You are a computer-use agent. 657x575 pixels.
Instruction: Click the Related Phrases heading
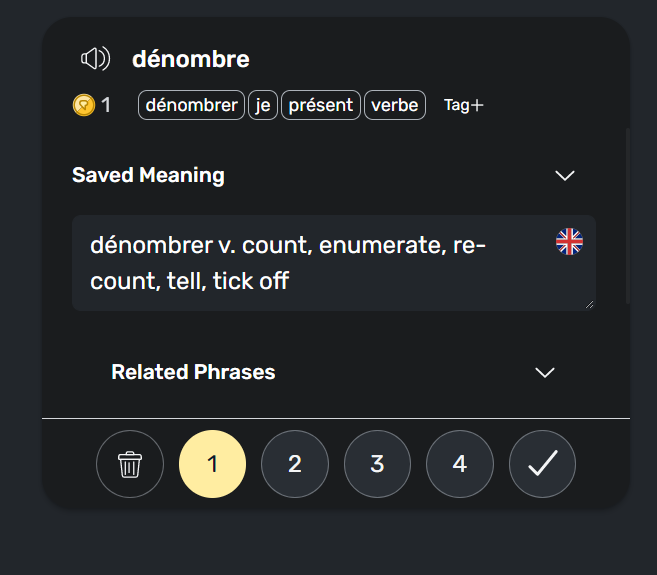coord(193,372)
